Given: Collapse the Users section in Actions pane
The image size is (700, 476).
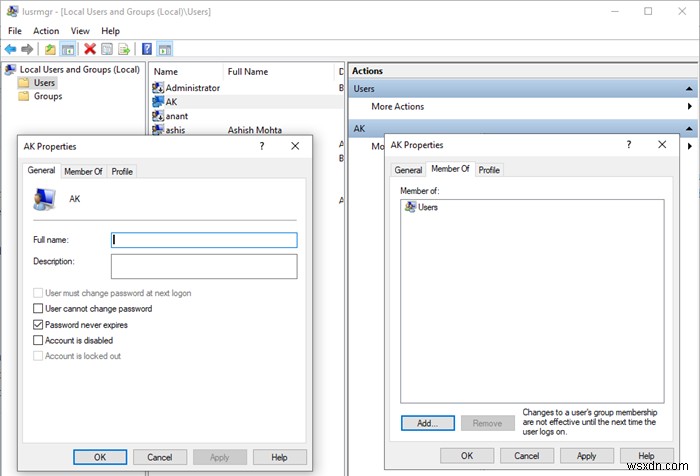Looking at the screenshot, I should click(x=689, y=89).
